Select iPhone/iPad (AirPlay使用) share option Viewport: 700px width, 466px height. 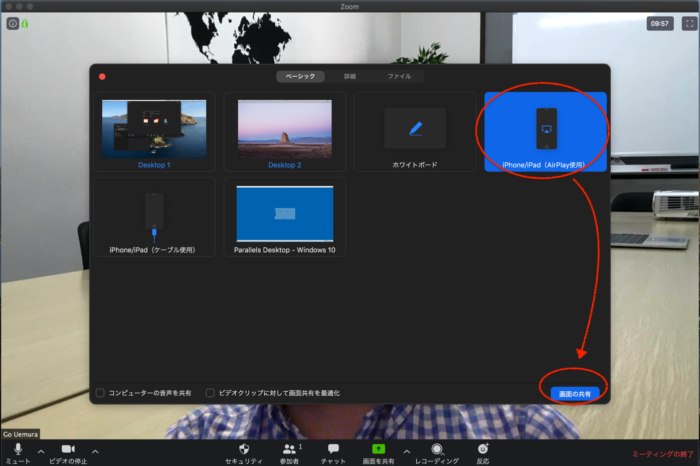click(x=546, y=132)
